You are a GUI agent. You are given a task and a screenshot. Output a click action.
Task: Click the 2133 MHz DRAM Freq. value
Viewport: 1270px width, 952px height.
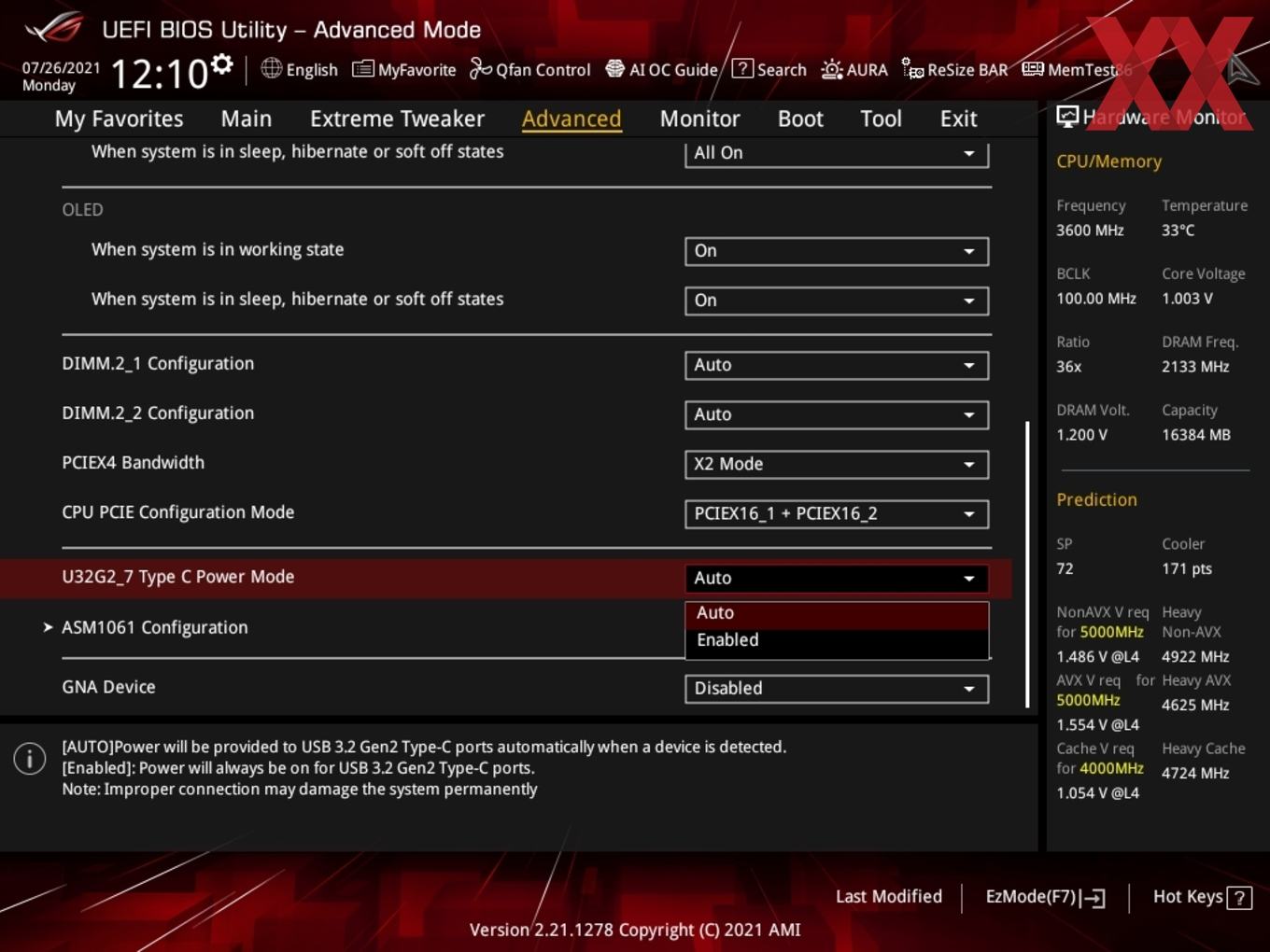(x=1195, y=367)
